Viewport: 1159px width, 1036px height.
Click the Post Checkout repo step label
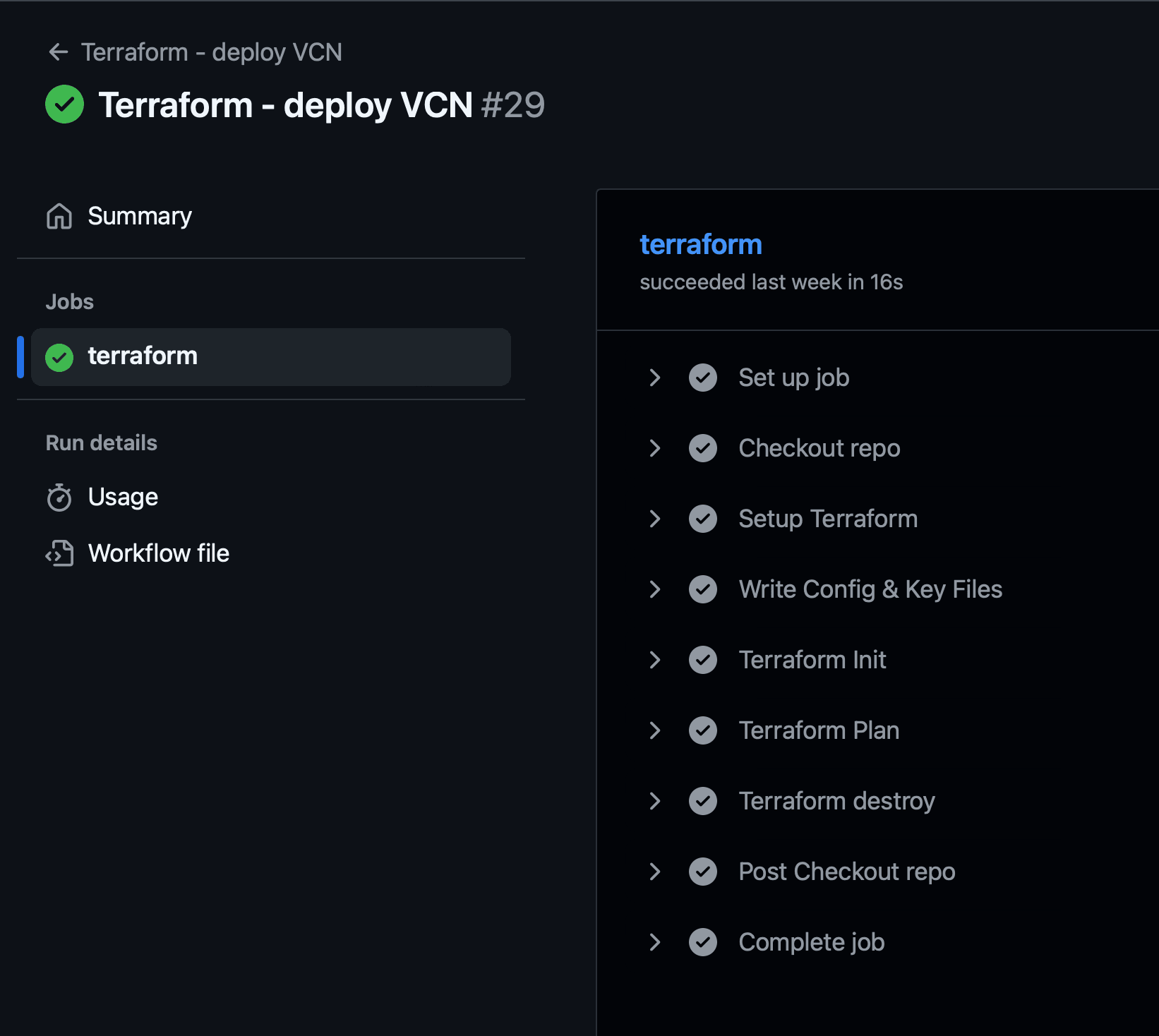(x=847, y=872)
